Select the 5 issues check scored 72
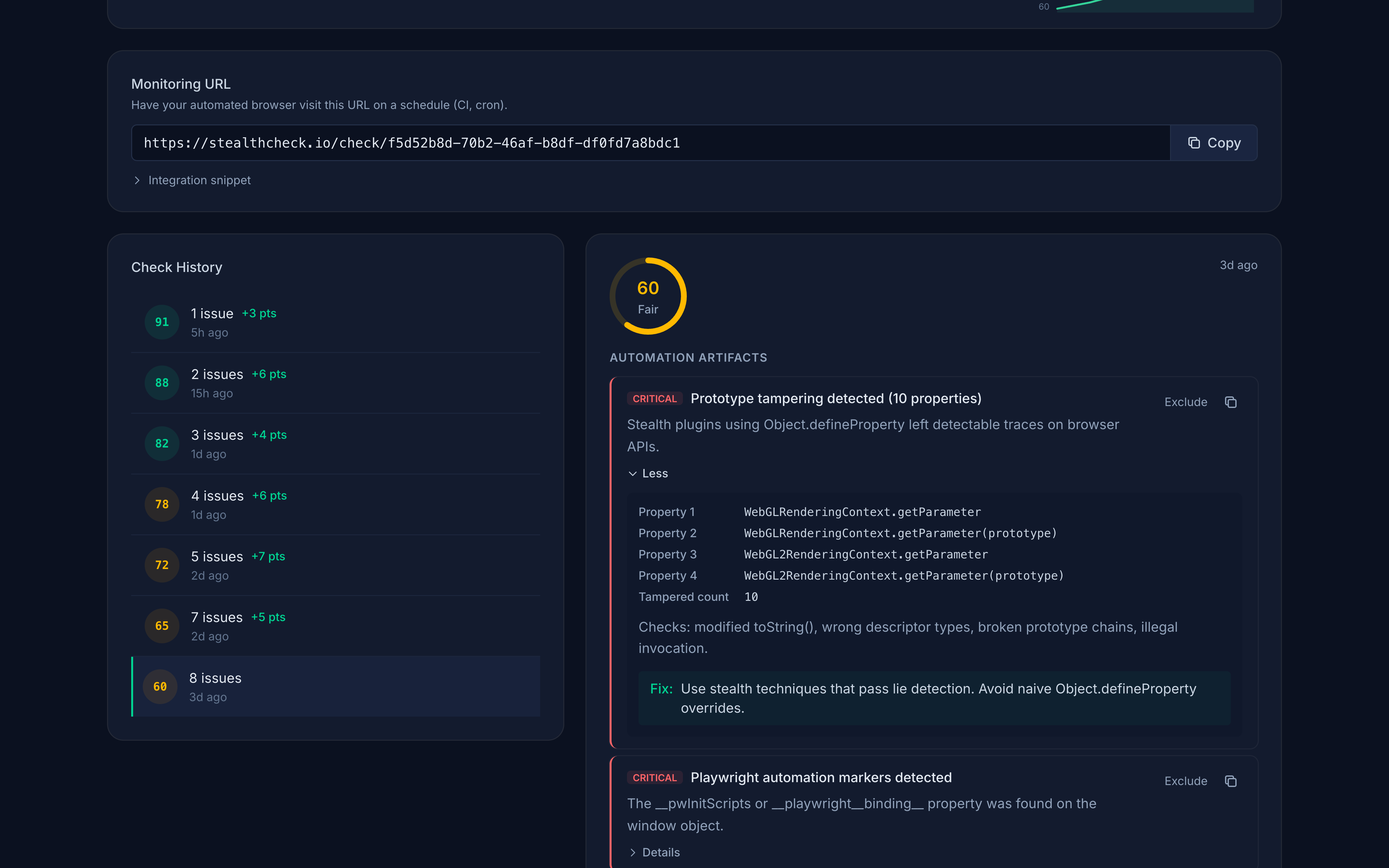 pyautogui.click(x=336, y=565)
